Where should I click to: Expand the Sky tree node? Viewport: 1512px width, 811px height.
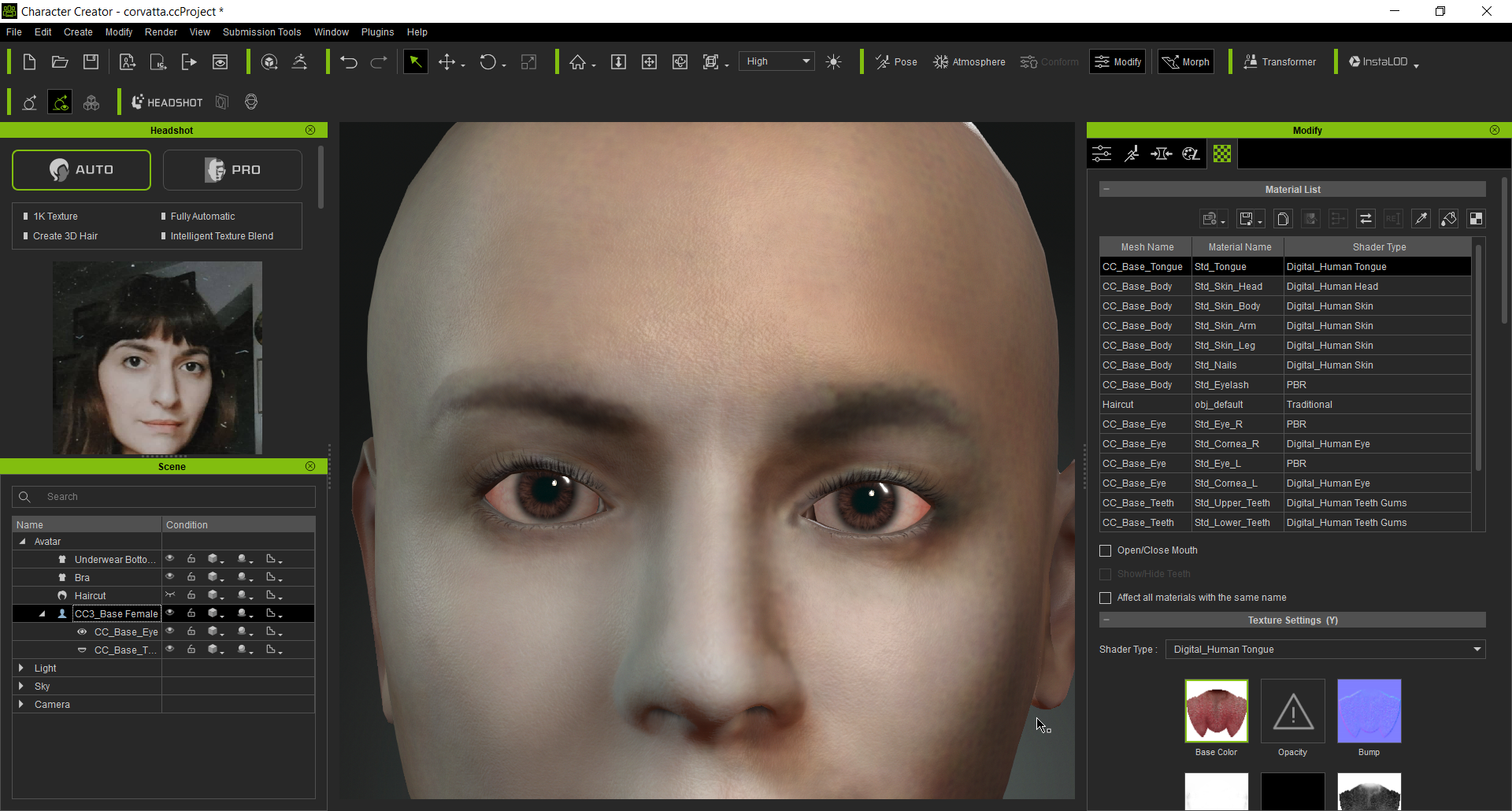[21, 686]
